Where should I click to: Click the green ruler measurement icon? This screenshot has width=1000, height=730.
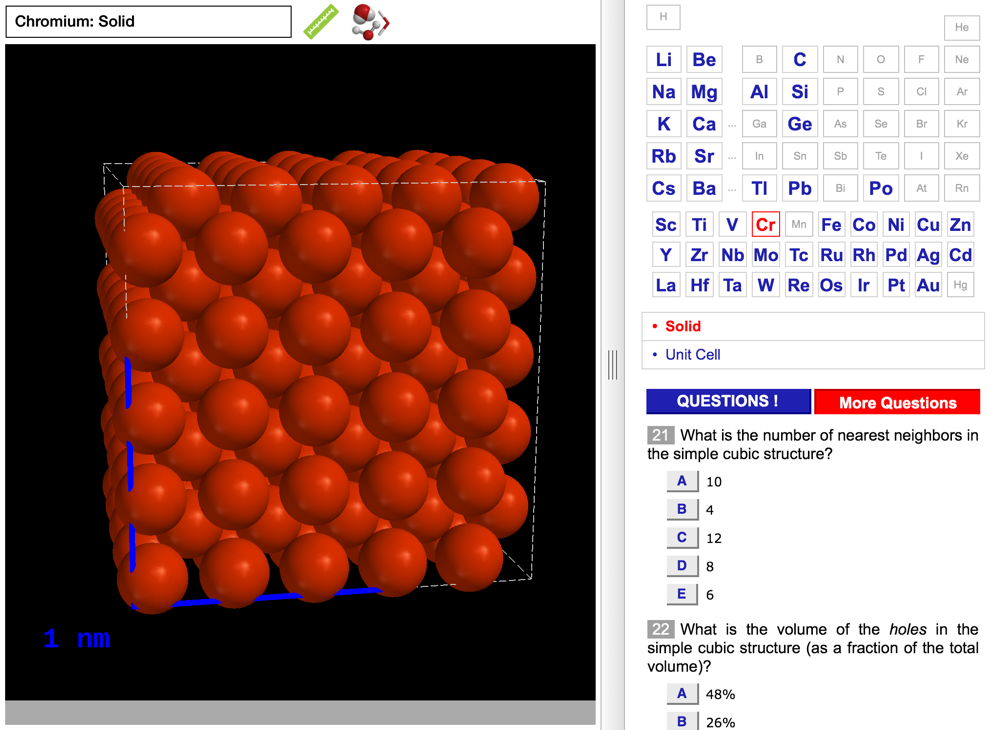pyautogui.click(x=321, y=21)
